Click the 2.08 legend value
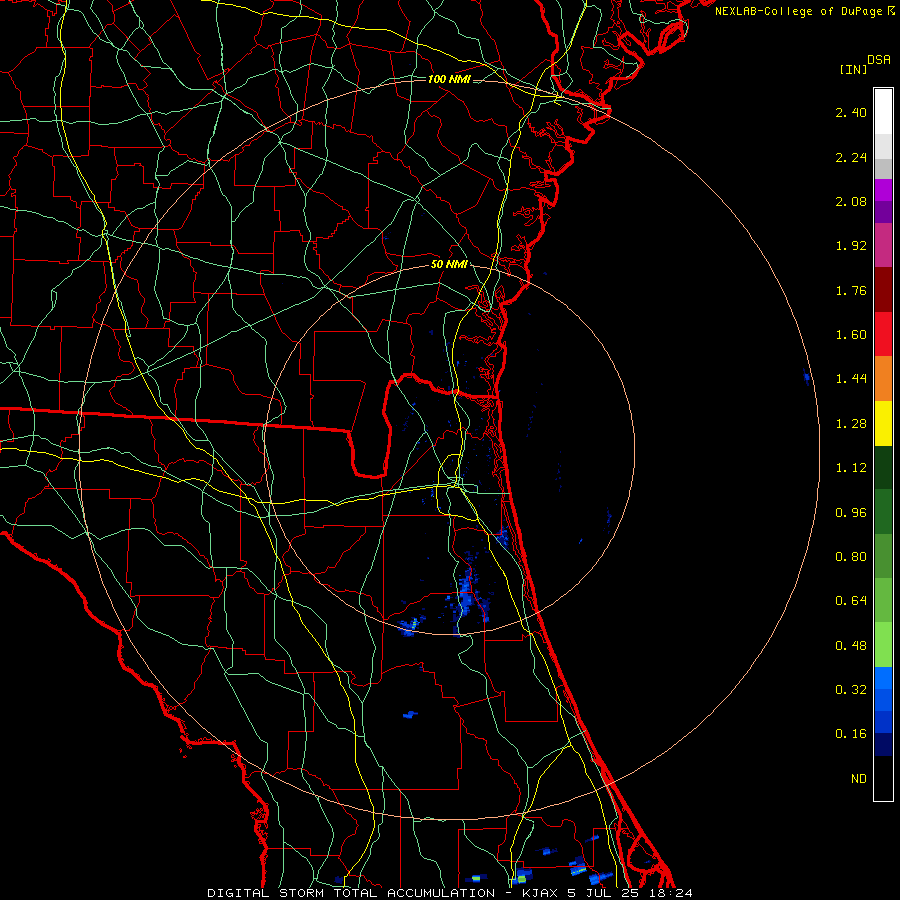The height and width of the screenshot is (900, 900). tap(851, 201)
